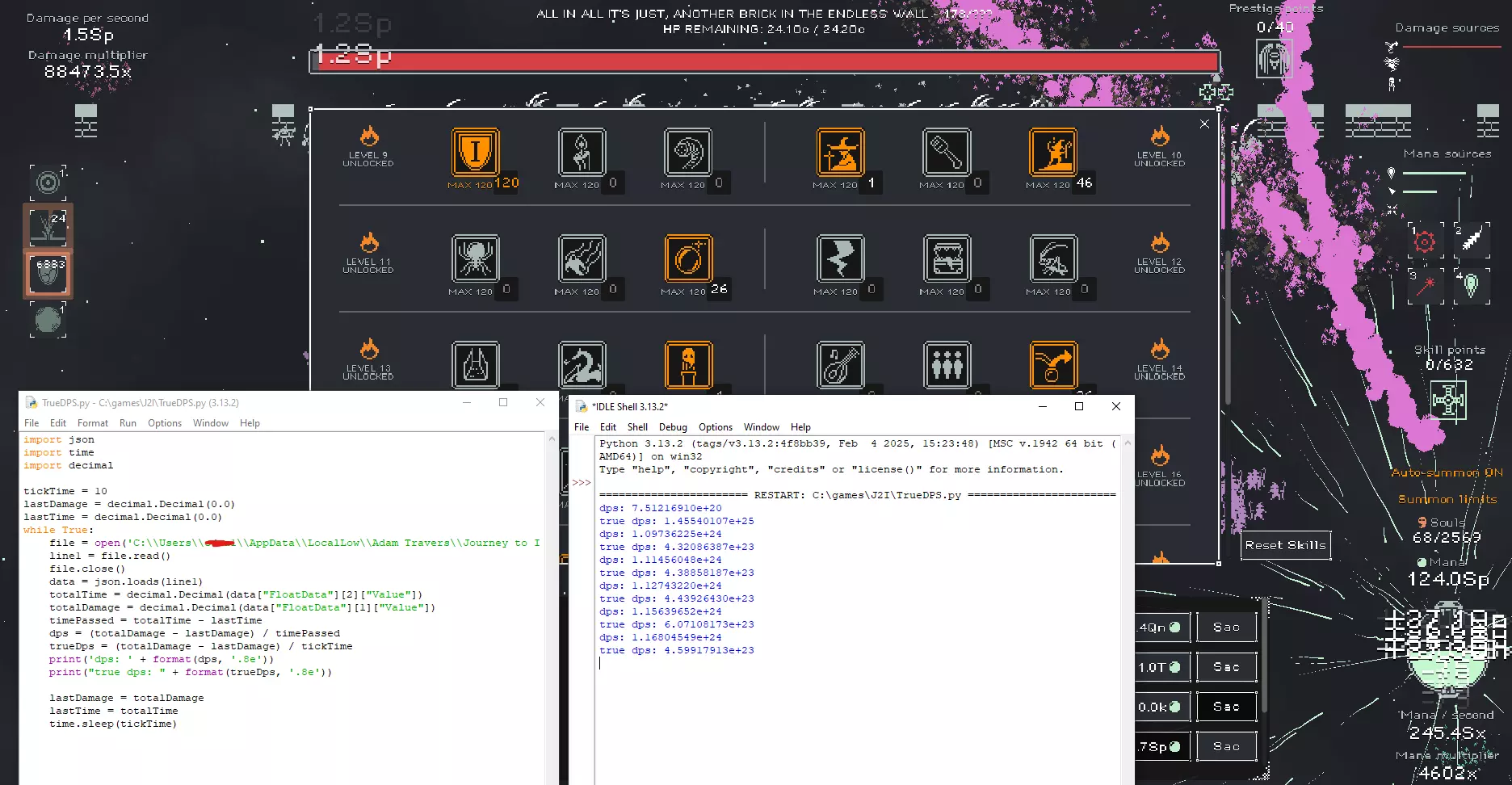Click the boss HP progress bar
Viewport: 1512px width, 785px height.
(764, 61)
